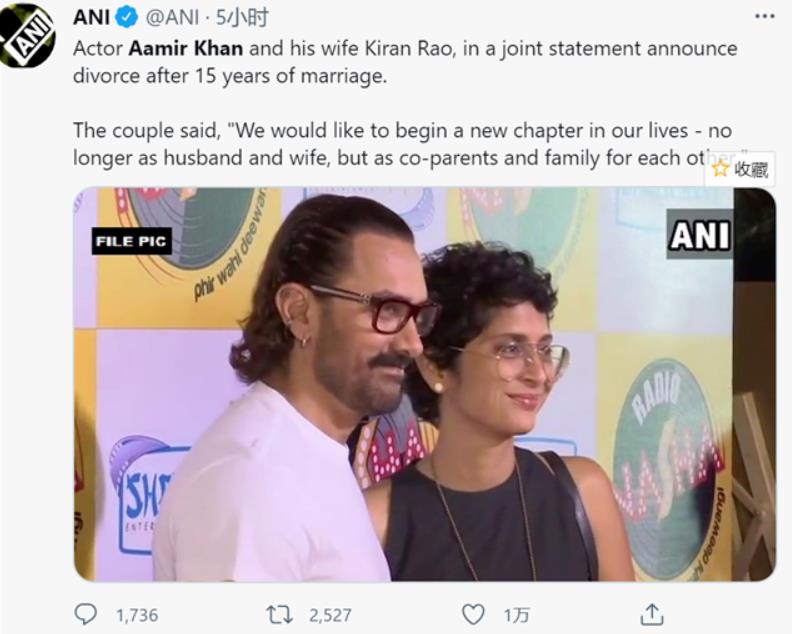Screen dimensions: 792x634
Task: Click the FILE PIC label on photo
Action: [x=131, y=241]
